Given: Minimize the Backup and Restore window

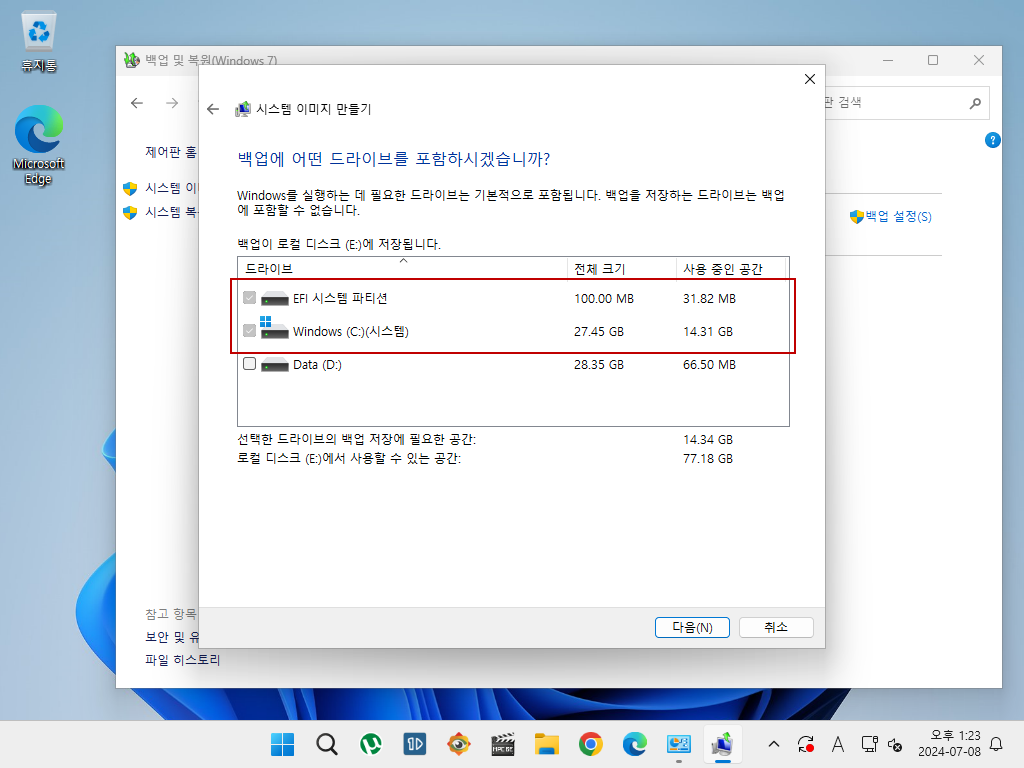Looking at the screenshot, I should pos(888,60).
